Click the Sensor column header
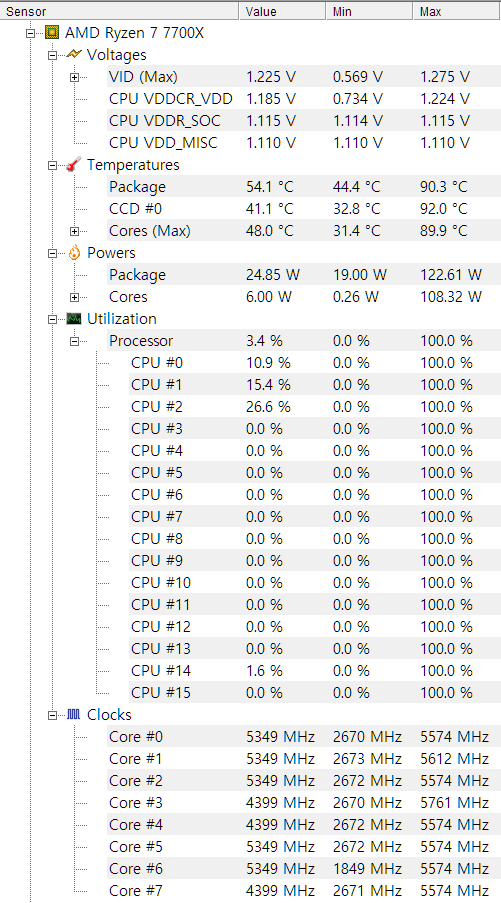501x903 pixels. click(119, 11)
